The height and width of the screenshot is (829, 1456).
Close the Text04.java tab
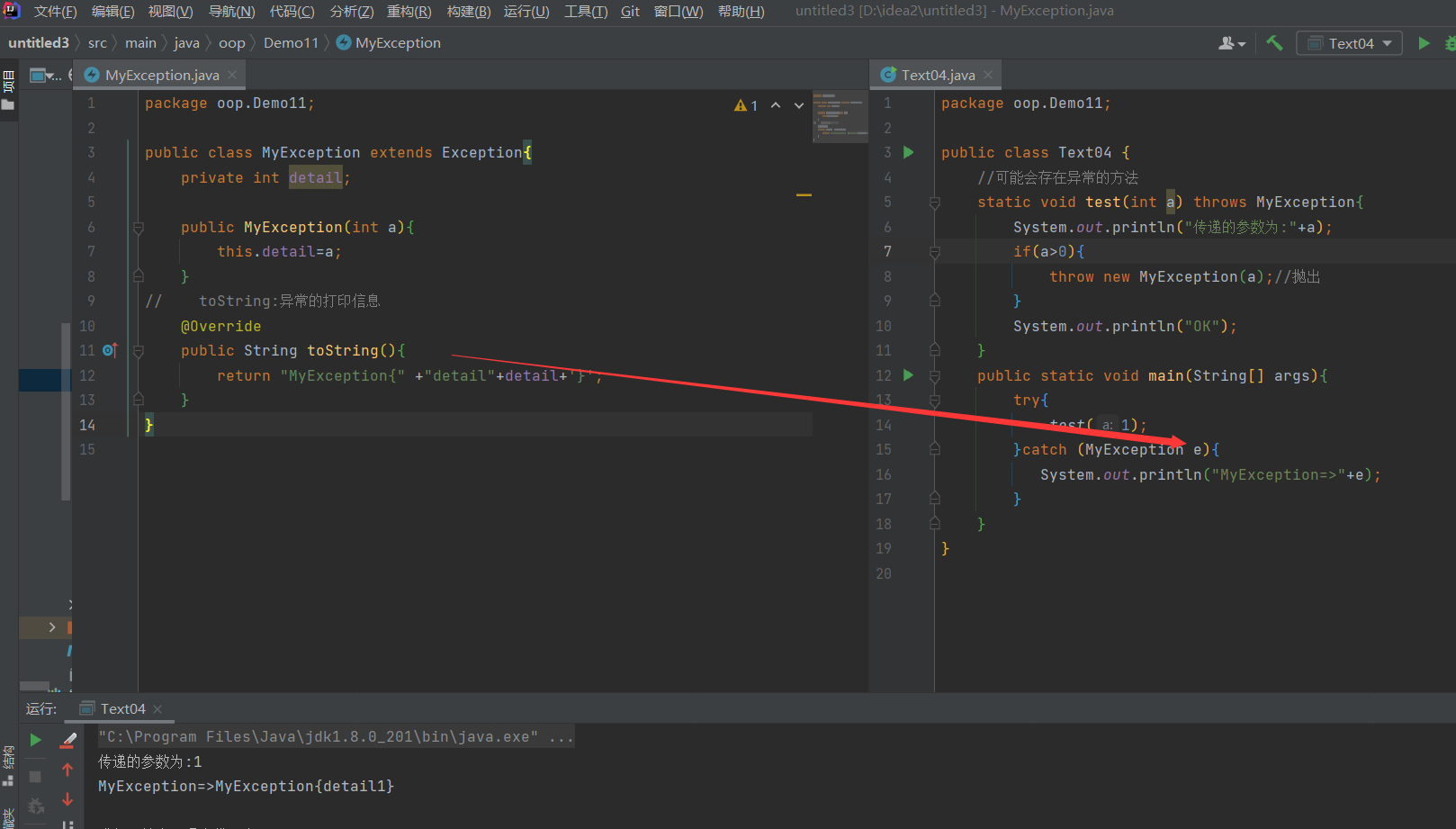[x=988, y=76]
